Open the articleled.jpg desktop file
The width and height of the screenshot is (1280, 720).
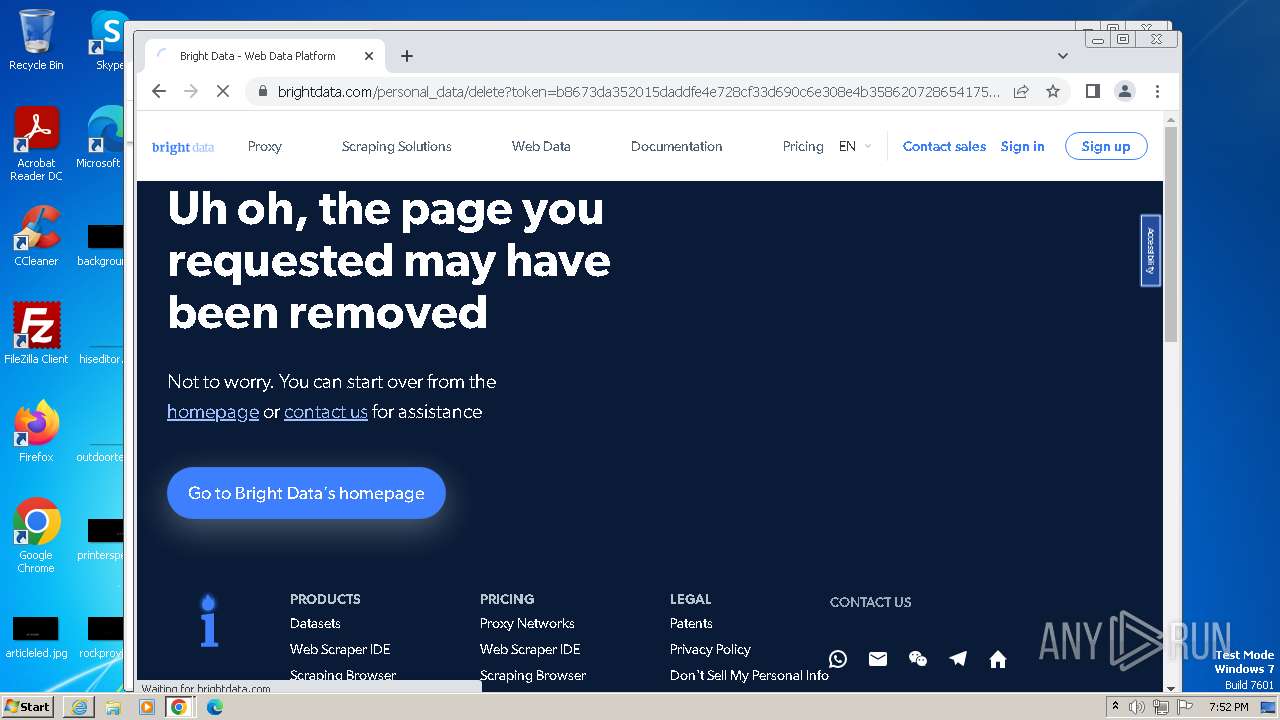click(x=36, y=638)
